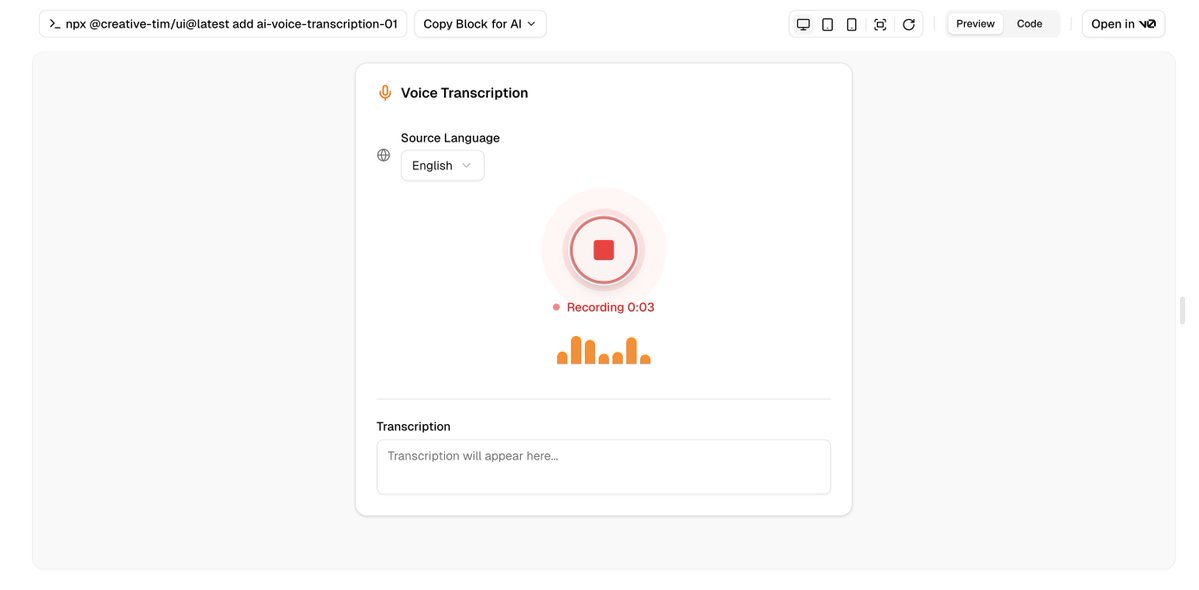Select the Code tab
1199x590 pixels.
point(1029,24)
